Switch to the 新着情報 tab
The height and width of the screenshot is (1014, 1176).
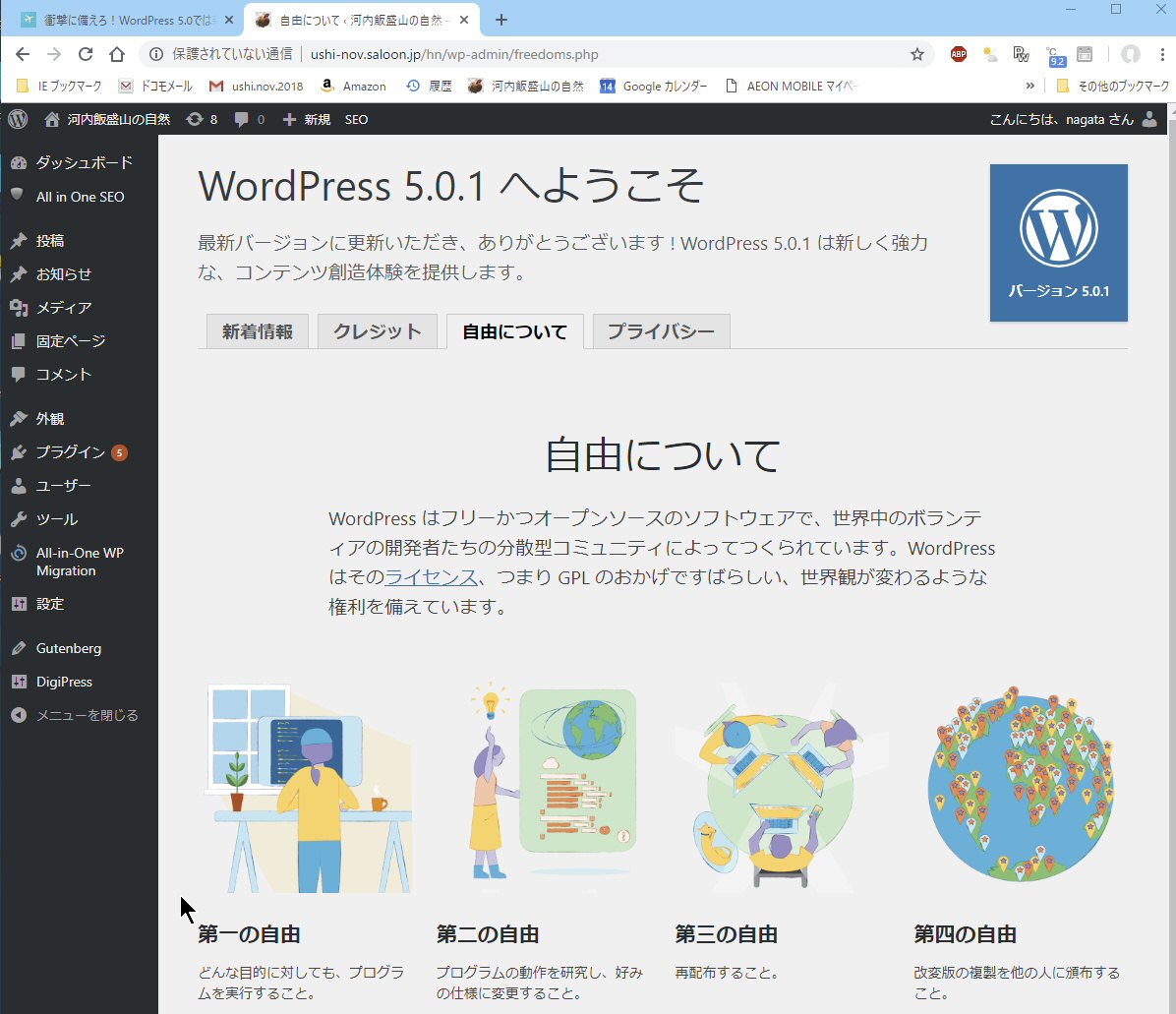[x=258, y=331]
